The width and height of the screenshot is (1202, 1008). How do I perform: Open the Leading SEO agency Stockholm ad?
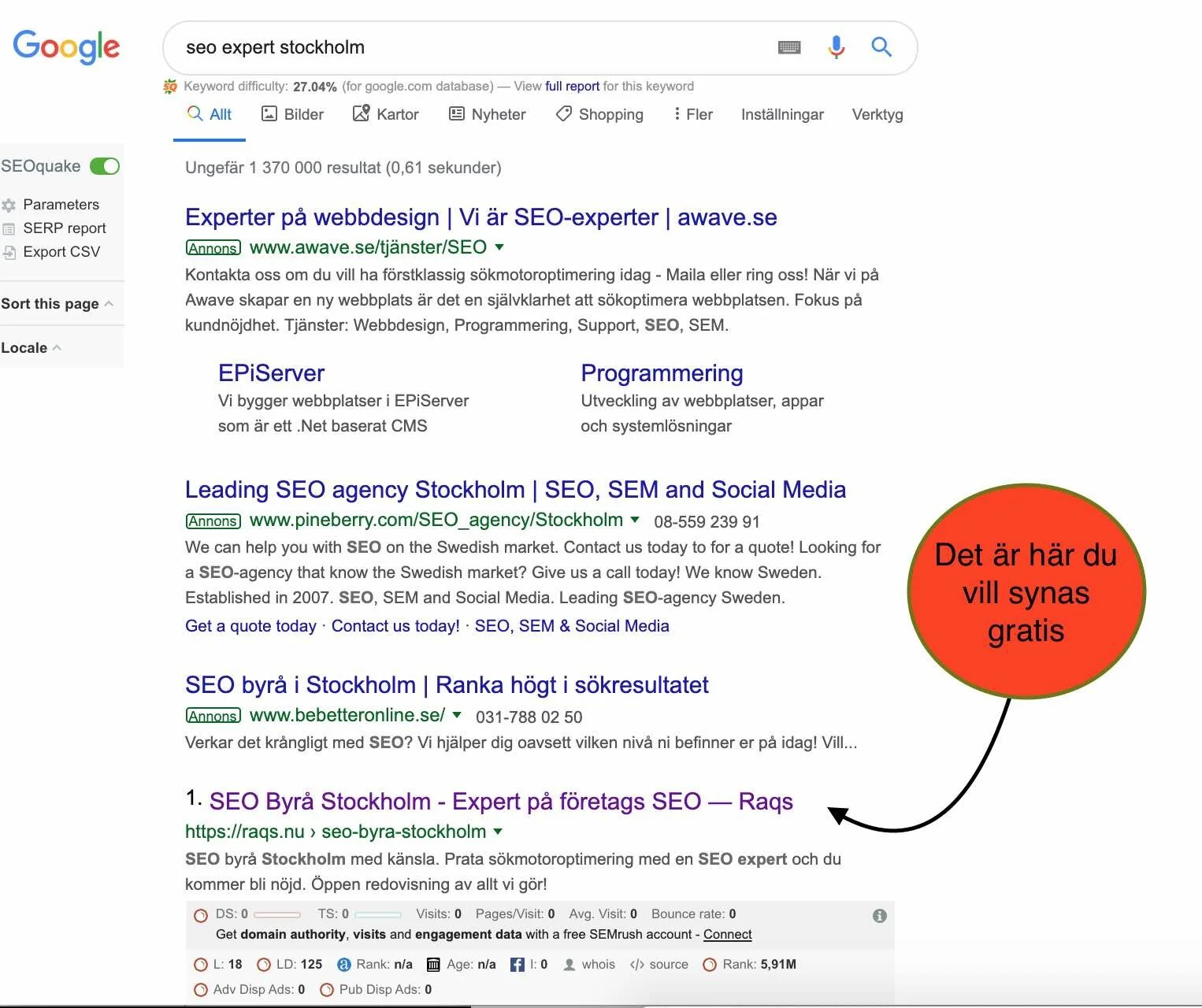(515, 490)
